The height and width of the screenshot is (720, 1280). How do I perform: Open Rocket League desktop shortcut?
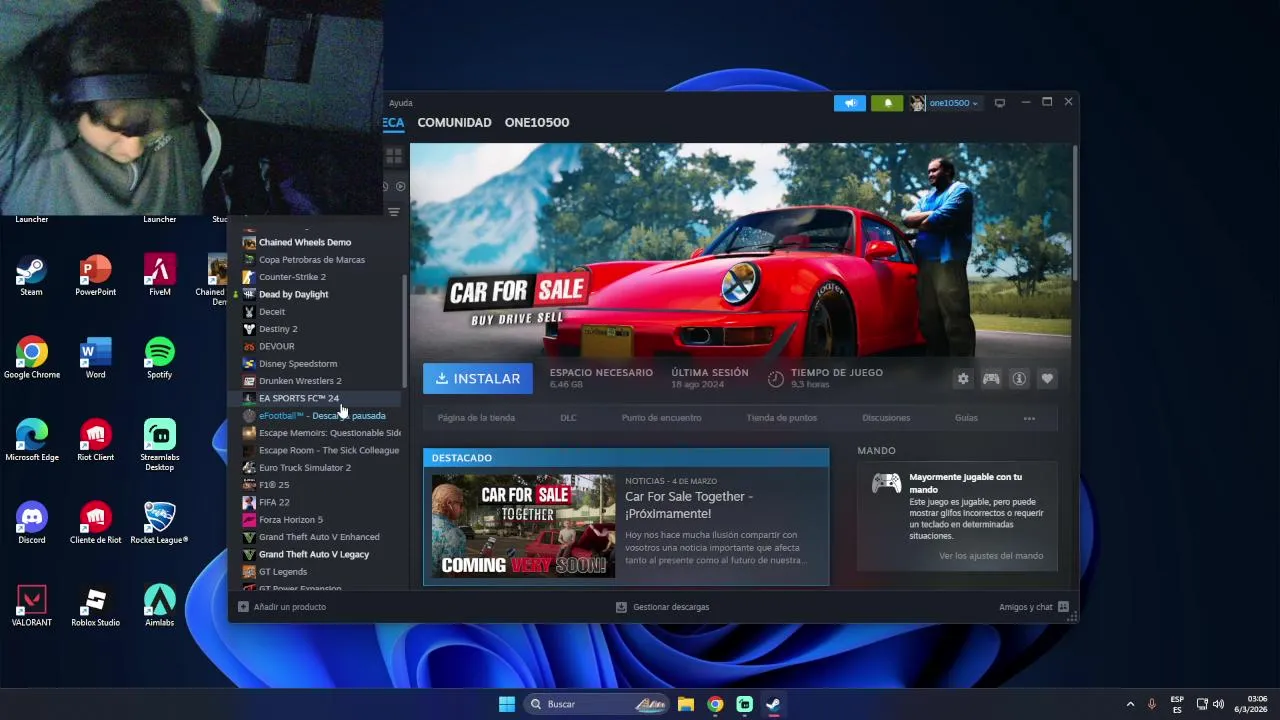tap(160, 523)
